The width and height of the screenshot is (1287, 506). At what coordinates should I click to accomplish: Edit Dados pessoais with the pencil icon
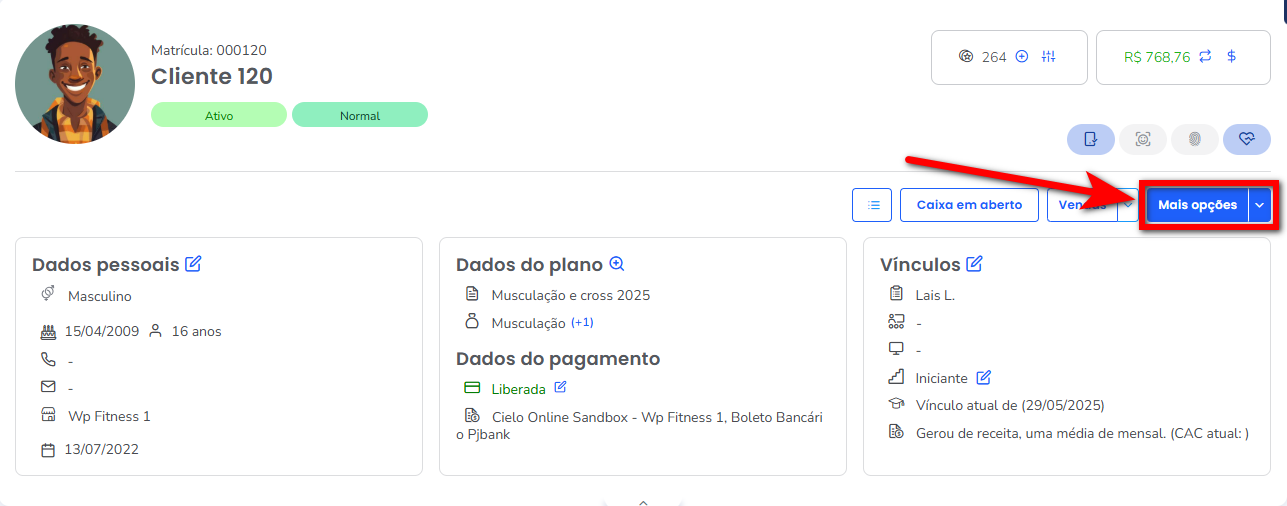[x=193, y=264]
